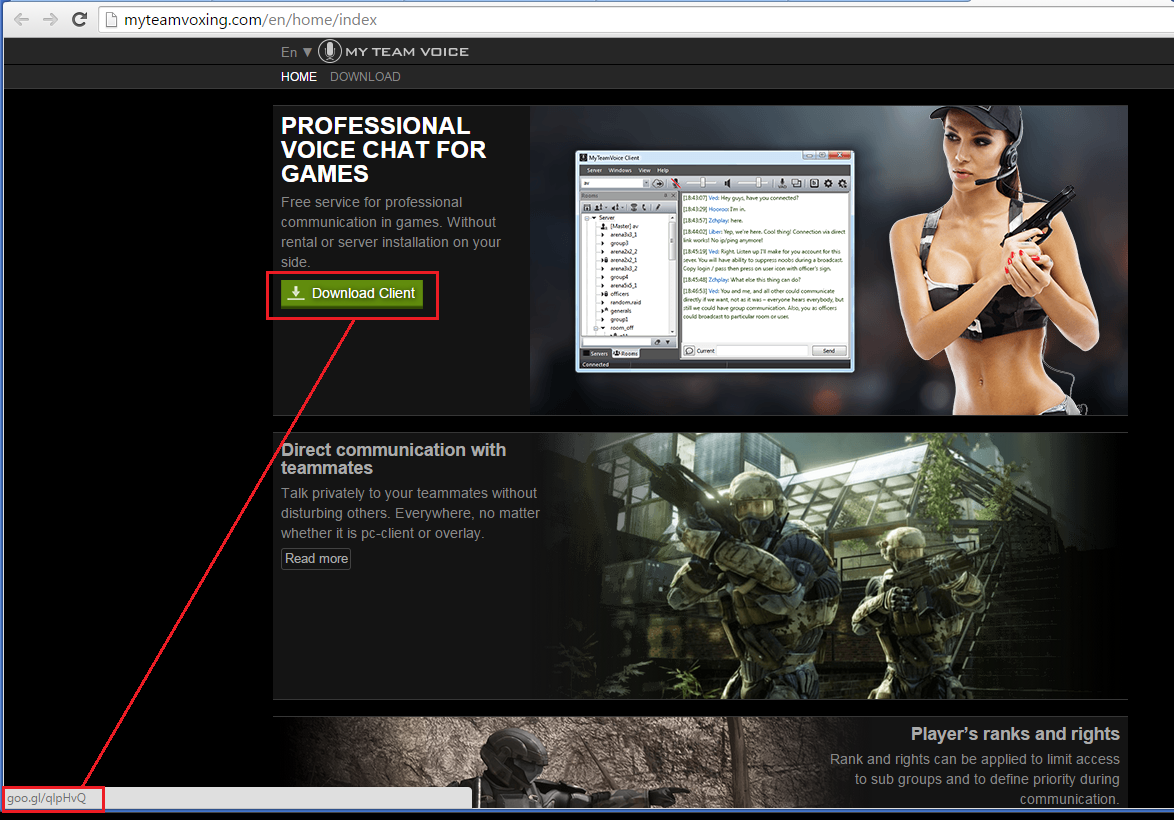Open the DOWNLOAD navigation tab

pyautogui.click(x=365, y=76)
